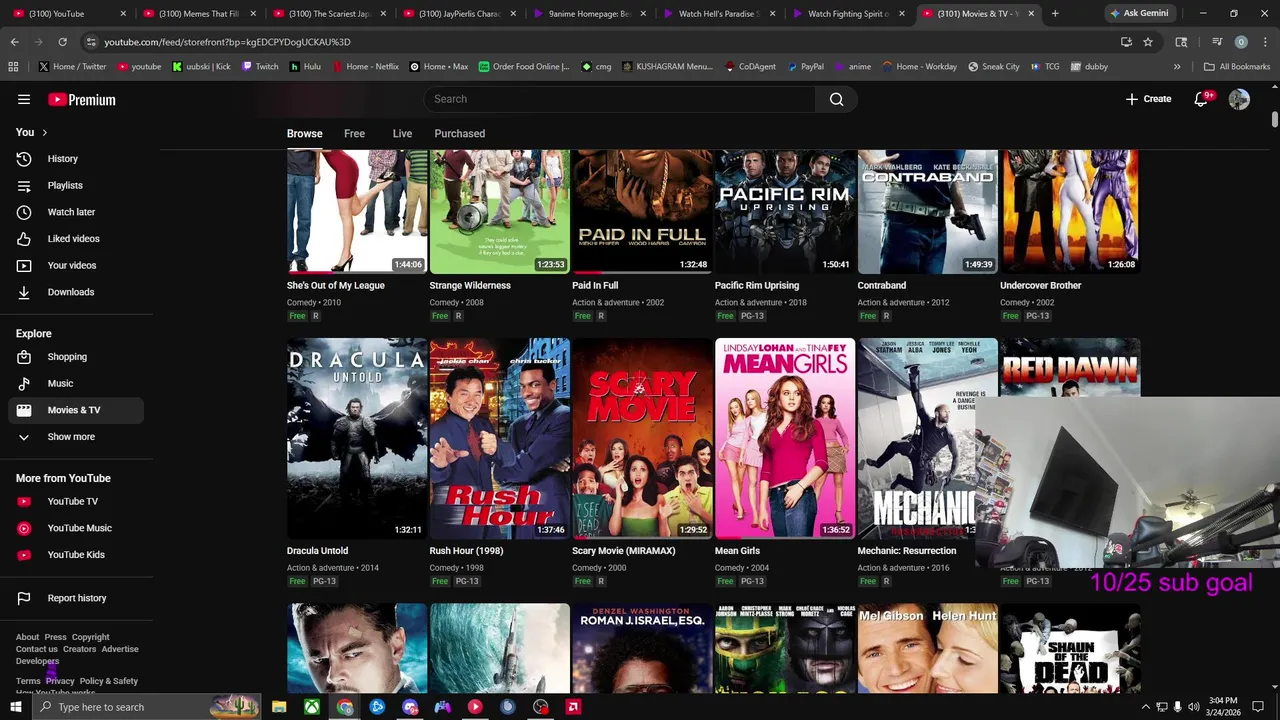Viewport: 1280px width, 720px height.
Task: Click Strange Wilderness title
Action: [470, 285]
